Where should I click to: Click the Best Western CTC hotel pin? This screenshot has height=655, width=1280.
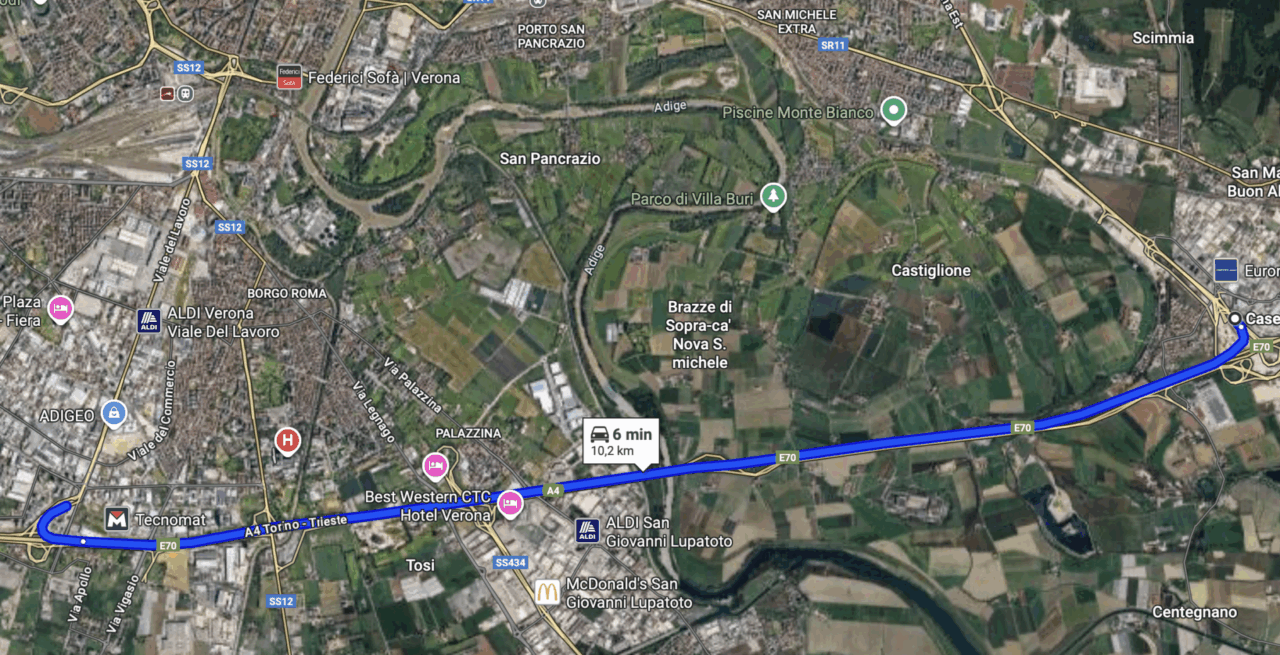[510, 504]
